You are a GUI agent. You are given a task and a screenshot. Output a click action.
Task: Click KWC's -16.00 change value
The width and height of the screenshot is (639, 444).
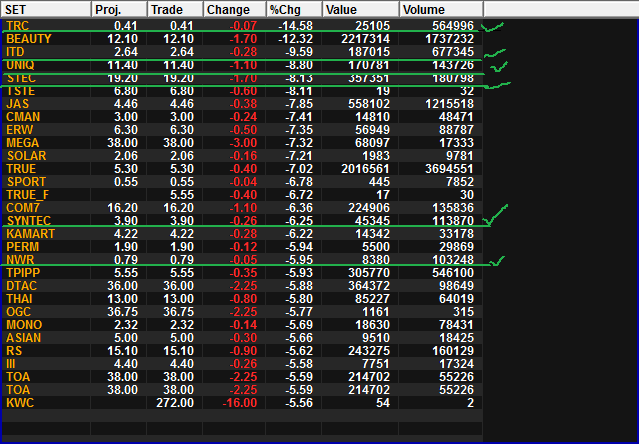point(240,404)
